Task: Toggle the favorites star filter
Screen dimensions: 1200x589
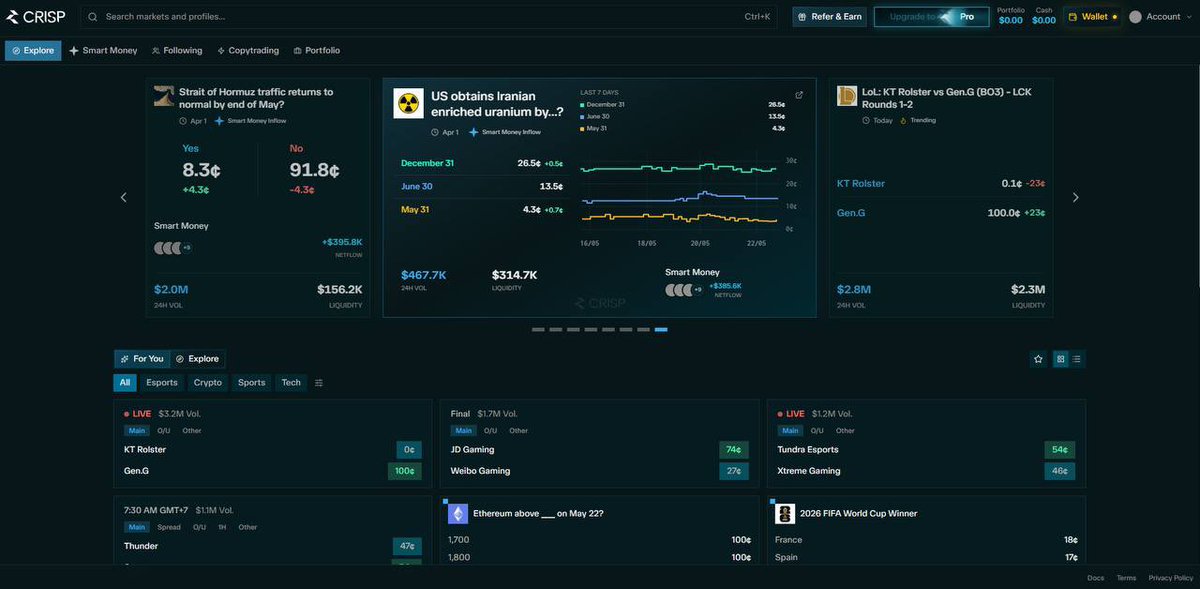Action: pyautogui.click(x=1038, y=359)
